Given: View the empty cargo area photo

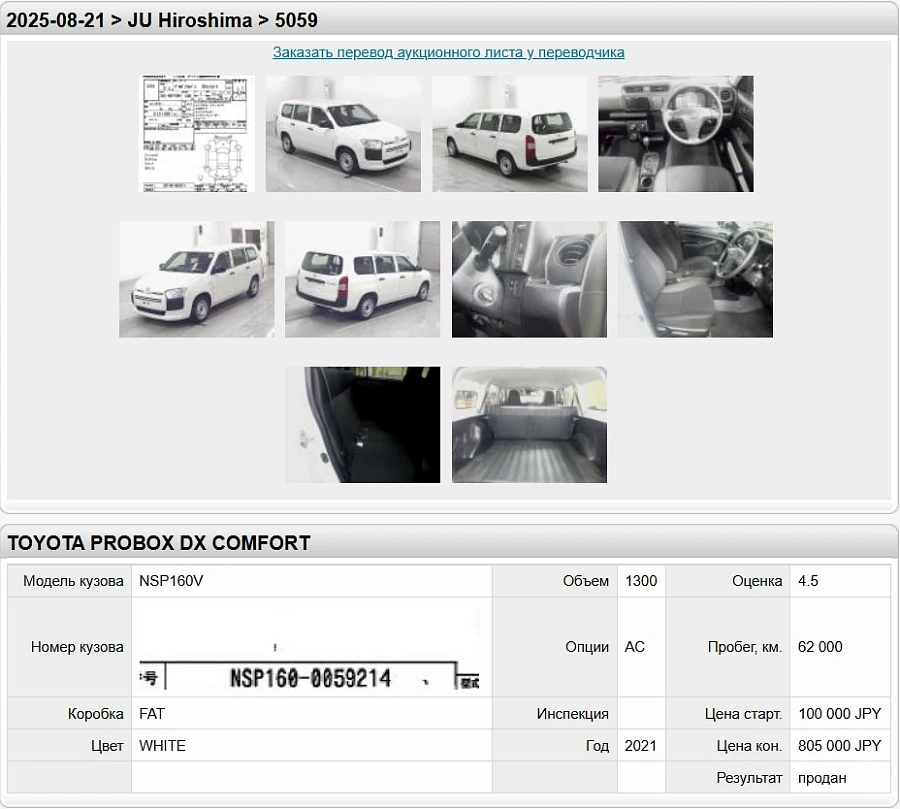Looking at the screenshot, I should tap(528, 425).
